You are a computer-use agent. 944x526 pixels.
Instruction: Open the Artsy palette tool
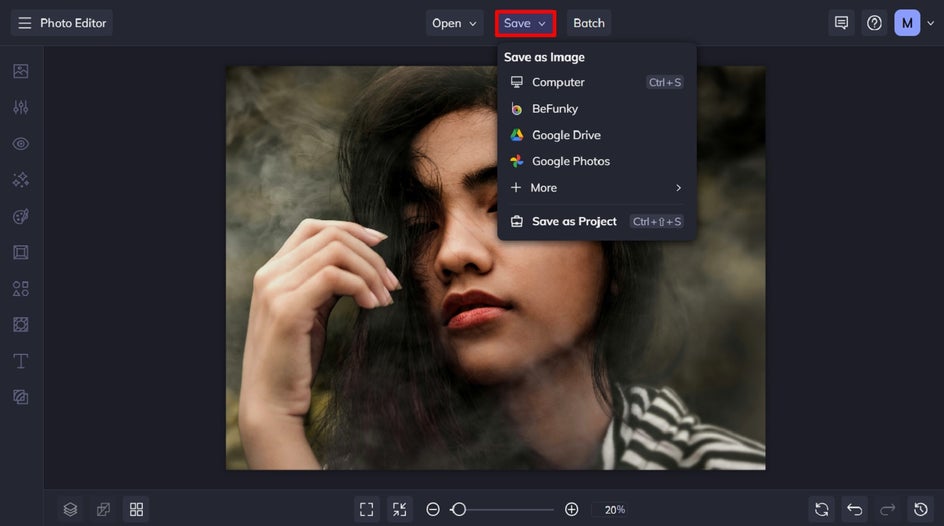[x=21, y=216]
